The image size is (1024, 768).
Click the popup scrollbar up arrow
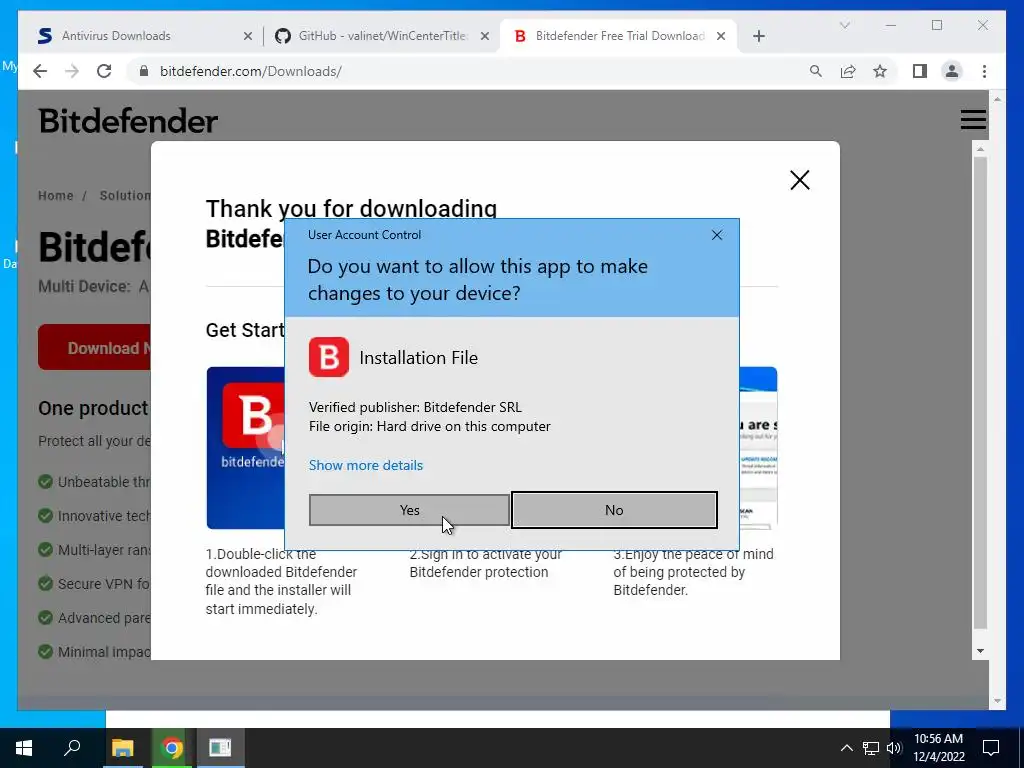point(980,150)
